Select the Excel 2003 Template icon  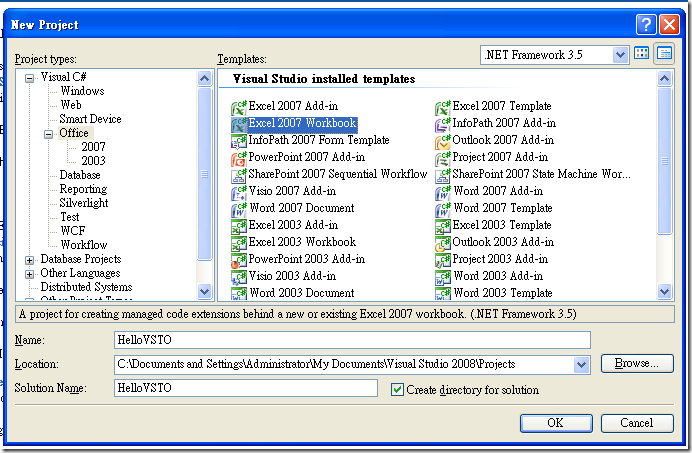[443, 226]
